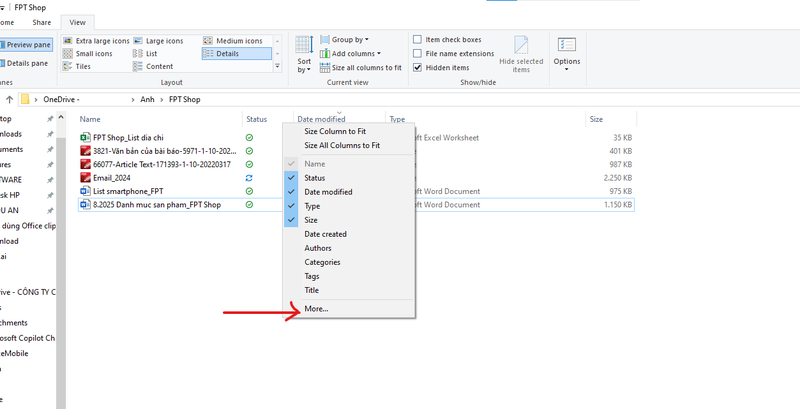Open More... in column menu
Screen dimensions: 800x409
(x=349, y=309)
